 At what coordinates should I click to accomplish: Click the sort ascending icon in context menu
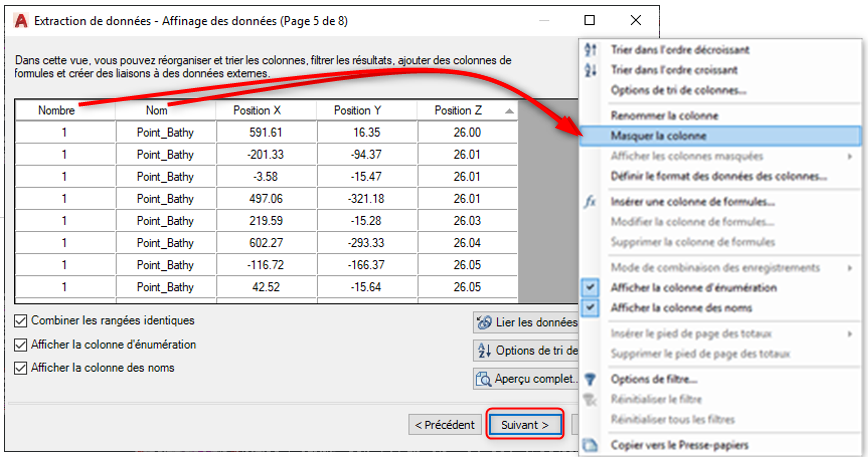coord(590,70)
